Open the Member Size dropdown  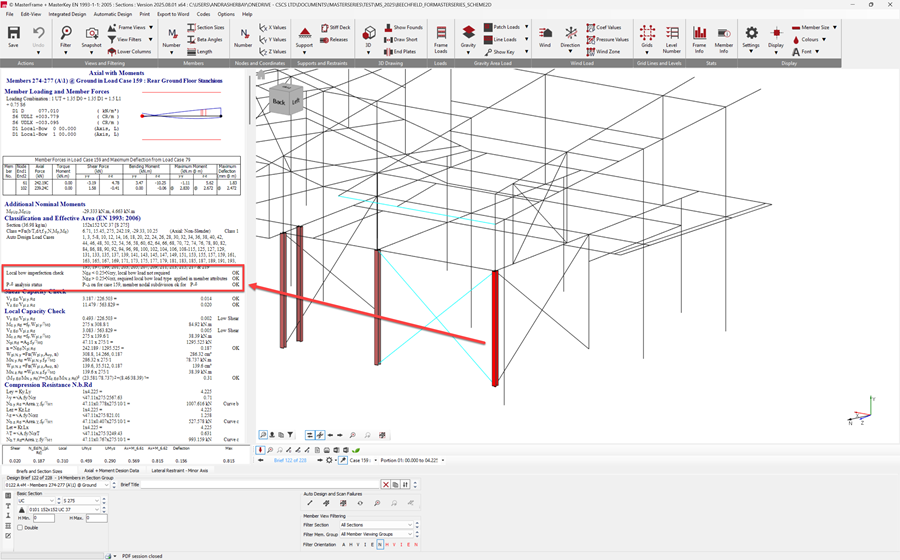tap(835, 27)
